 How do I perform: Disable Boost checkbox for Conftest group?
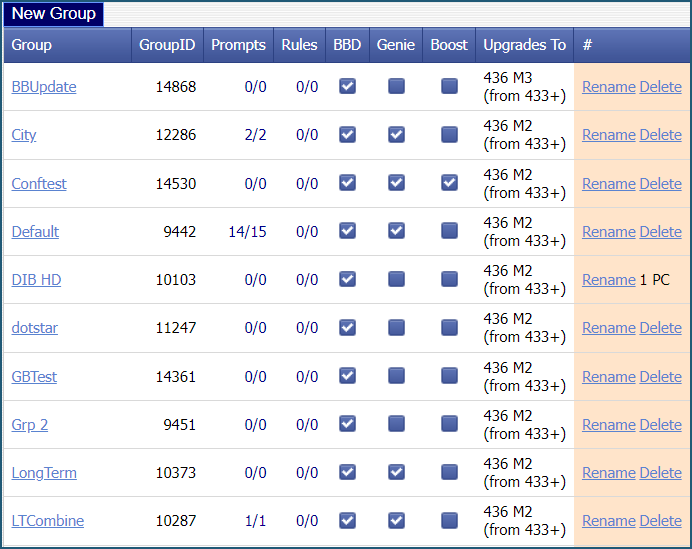449,183
